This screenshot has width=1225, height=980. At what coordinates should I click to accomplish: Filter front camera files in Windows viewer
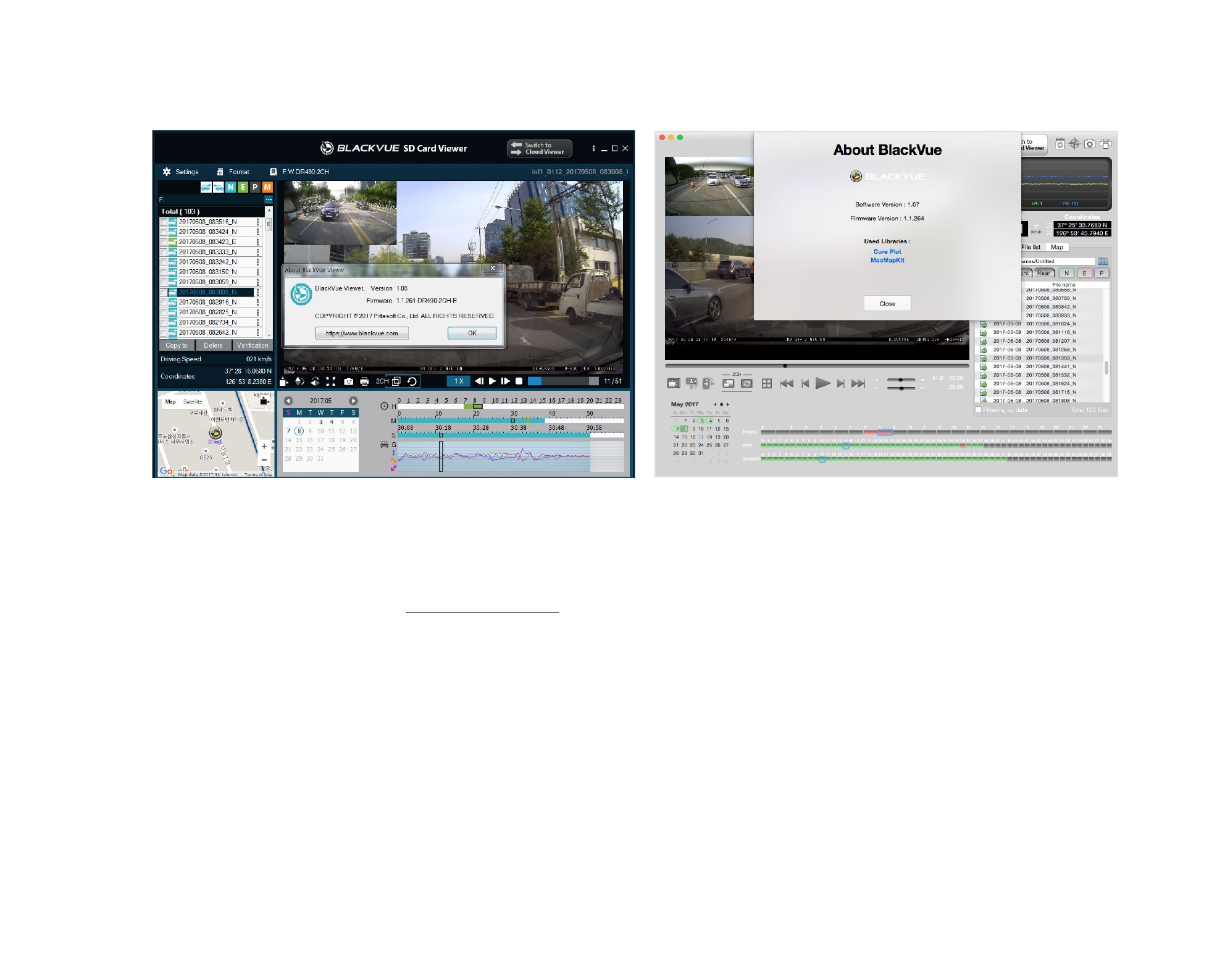tap(206, 186)
